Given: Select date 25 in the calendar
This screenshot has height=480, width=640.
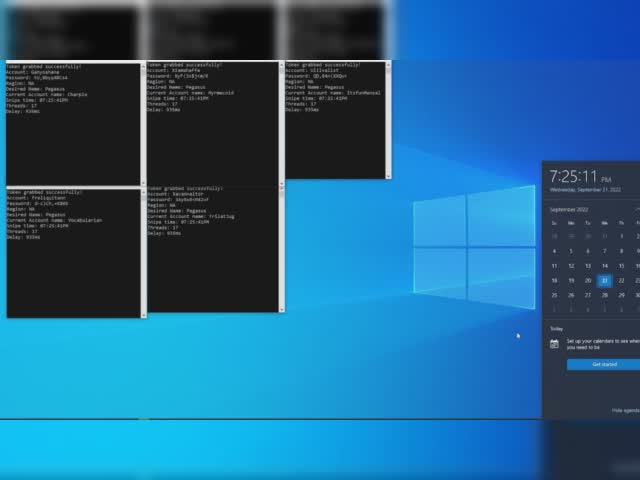Looking at the screenshot, I should [554, 295].
